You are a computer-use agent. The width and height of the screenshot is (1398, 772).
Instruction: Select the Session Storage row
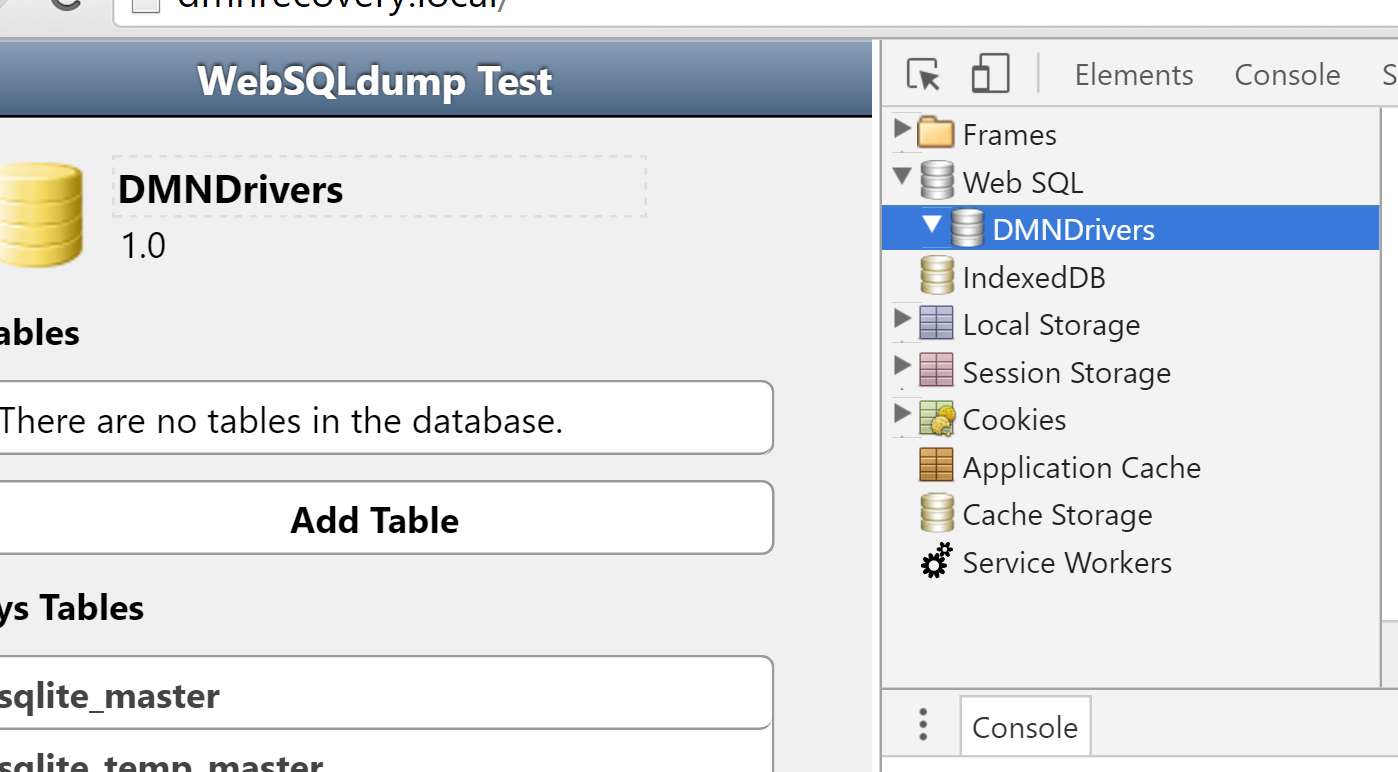pos(1130,372)
